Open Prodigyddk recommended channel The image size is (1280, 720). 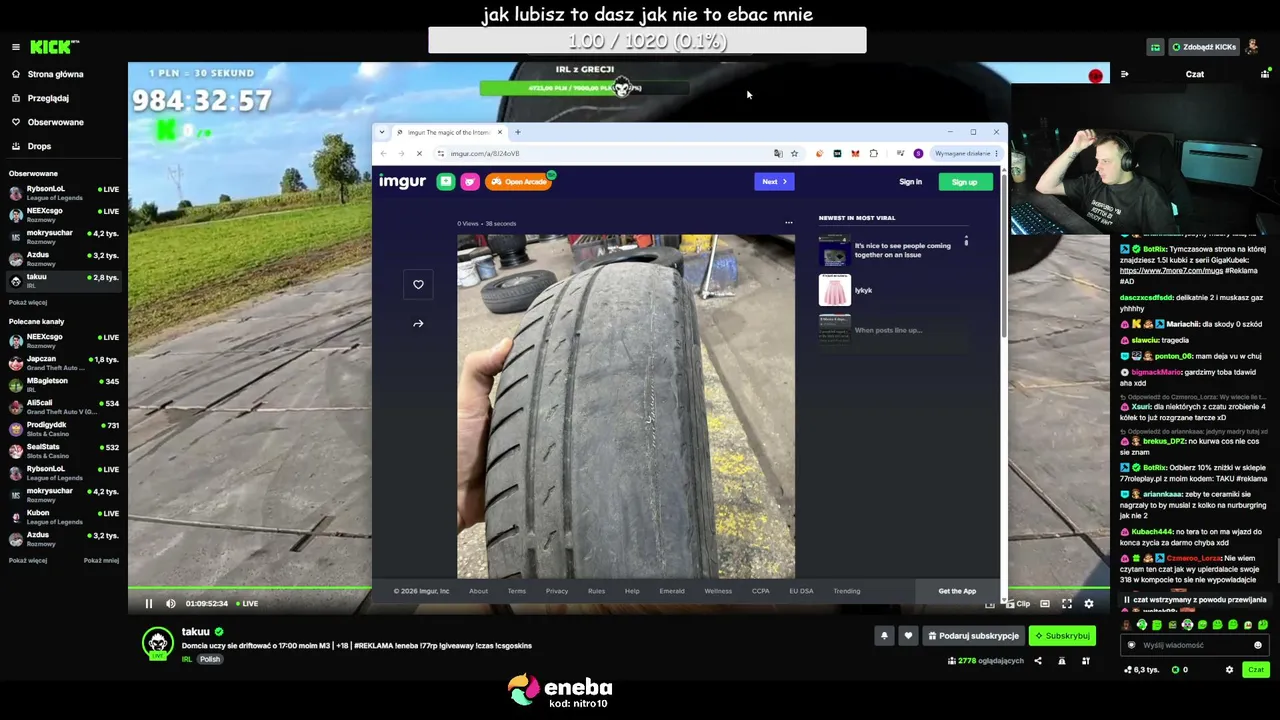pyautogui.click(x=63, y=428)
